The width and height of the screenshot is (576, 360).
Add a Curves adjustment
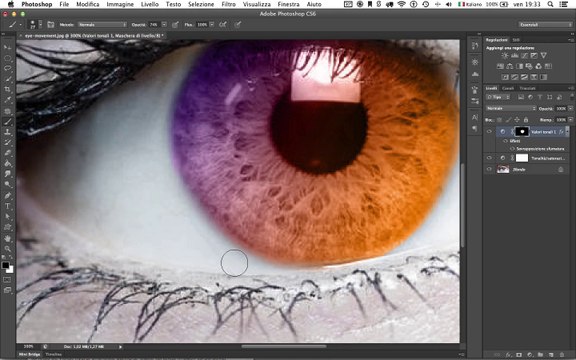click(x=524, y=55)
